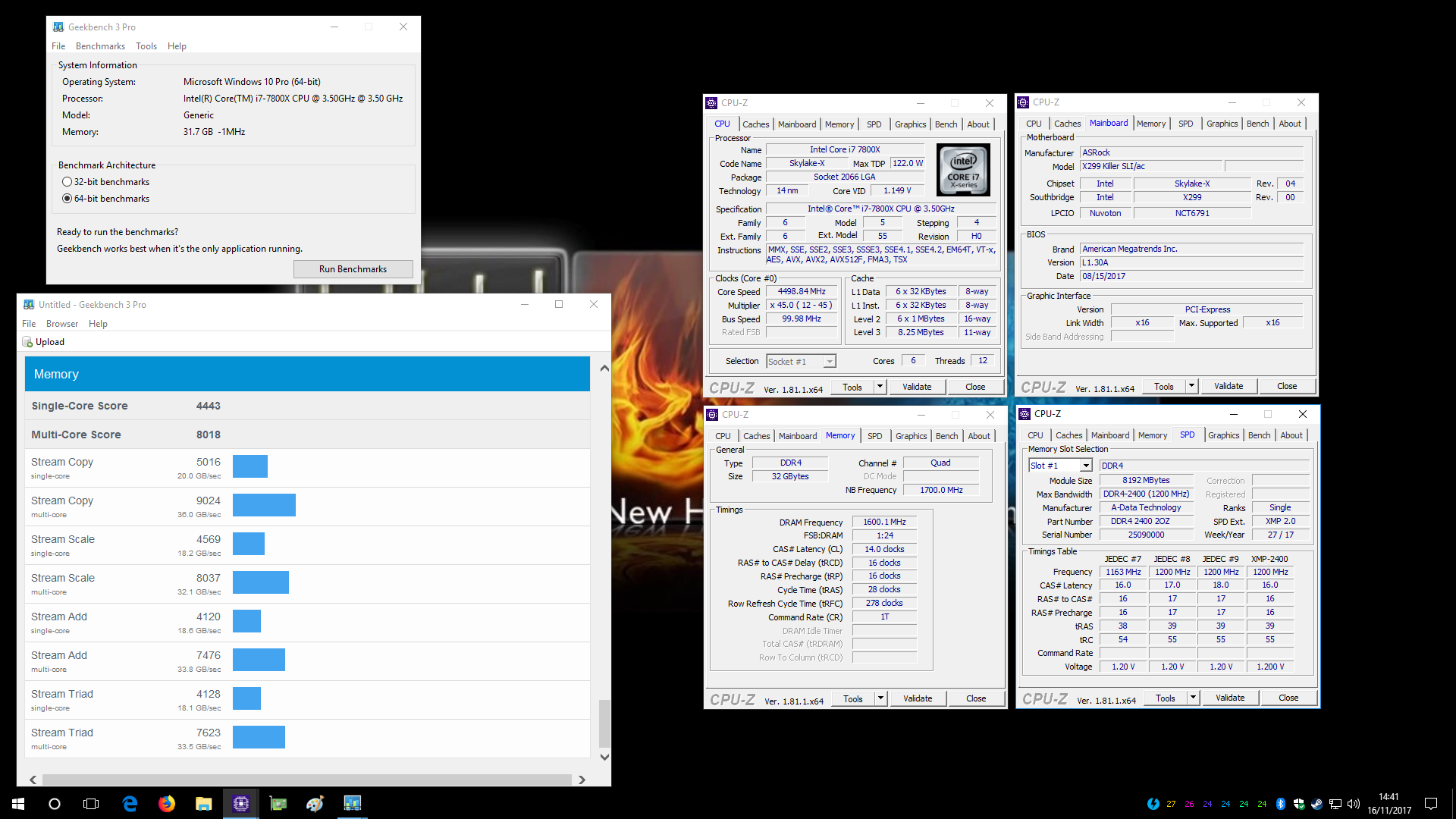
Task: Click the Geekbench 3 Pro window title icon
Action: pyautogui.click(x=58, y=27)
